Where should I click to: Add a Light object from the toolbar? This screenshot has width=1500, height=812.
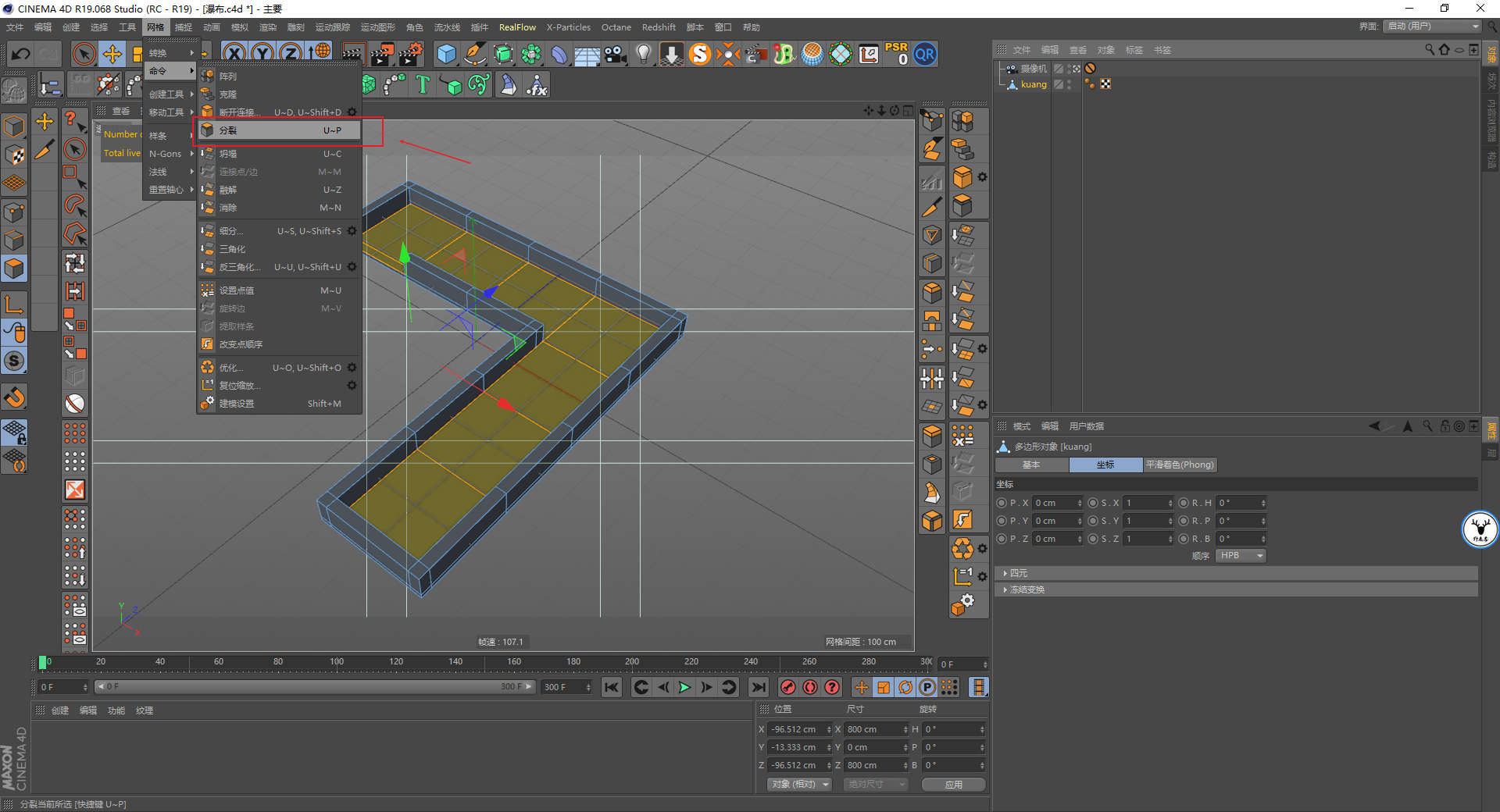click(x=644, y=54)
